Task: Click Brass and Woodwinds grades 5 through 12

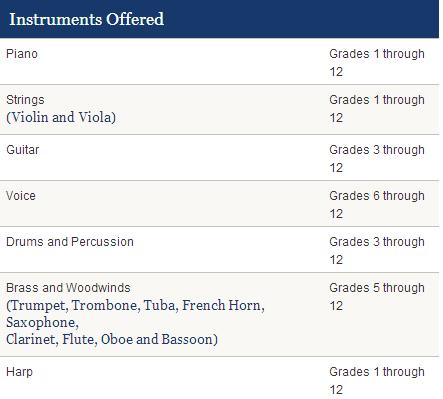Action: coord(377,297)
